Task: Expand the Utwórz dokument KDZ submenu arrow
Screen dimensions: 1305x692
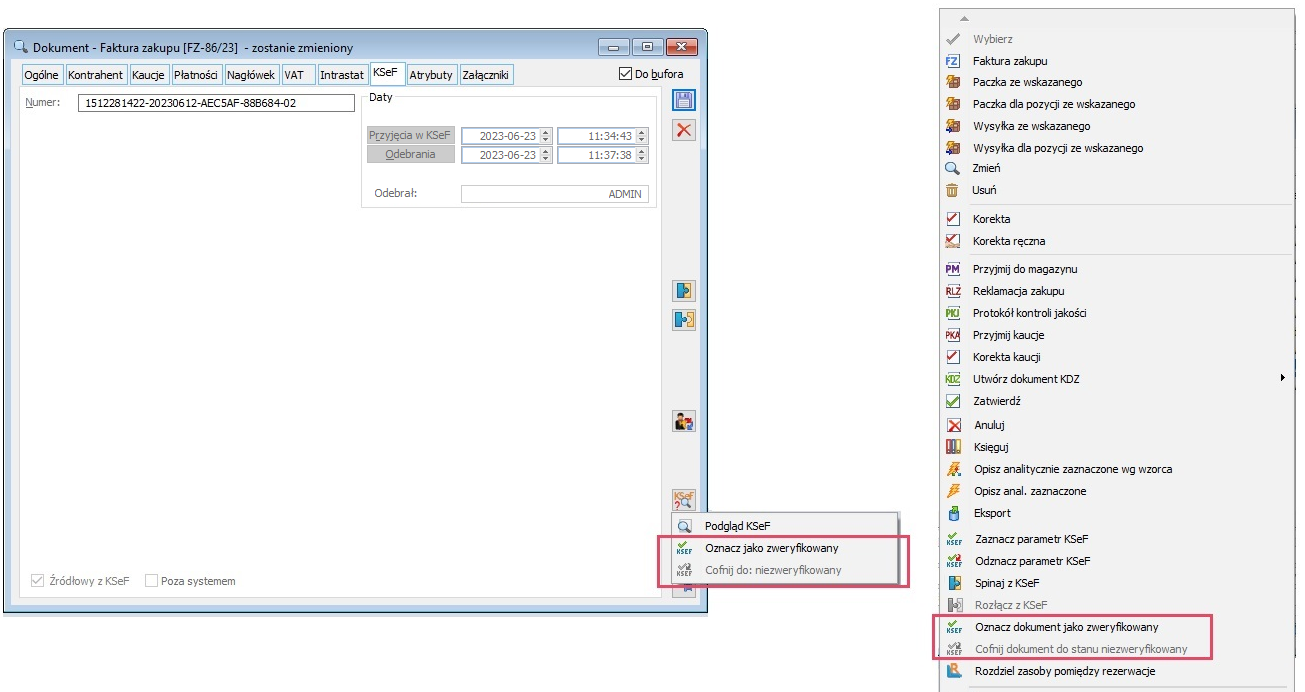Action: coord(1282,378)
